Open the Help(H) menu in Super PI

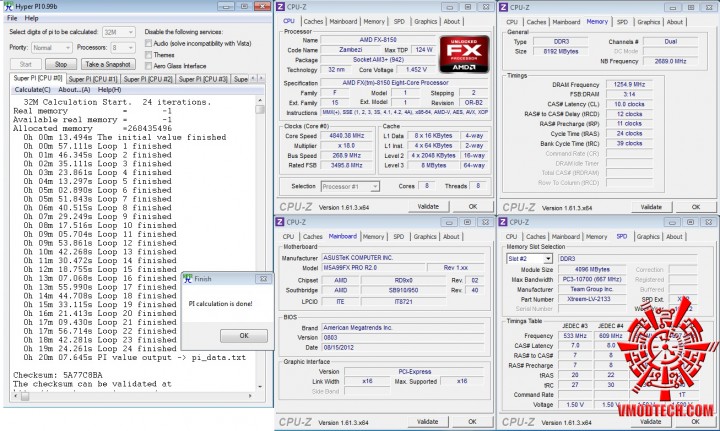click(109, 90)
